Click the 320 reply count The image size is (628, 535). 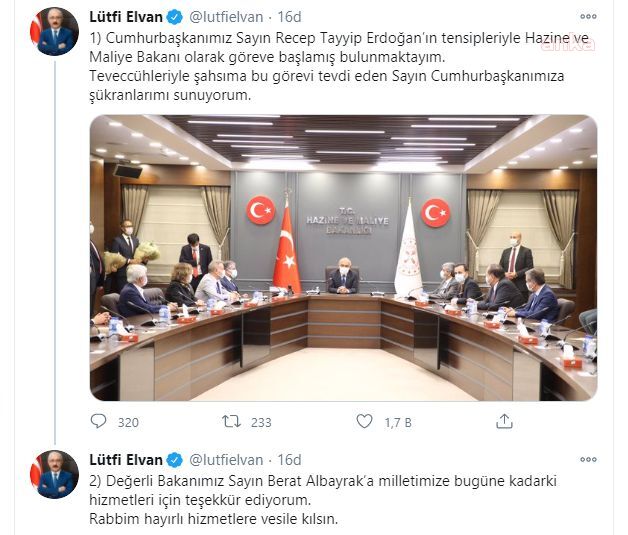point(128,423)
